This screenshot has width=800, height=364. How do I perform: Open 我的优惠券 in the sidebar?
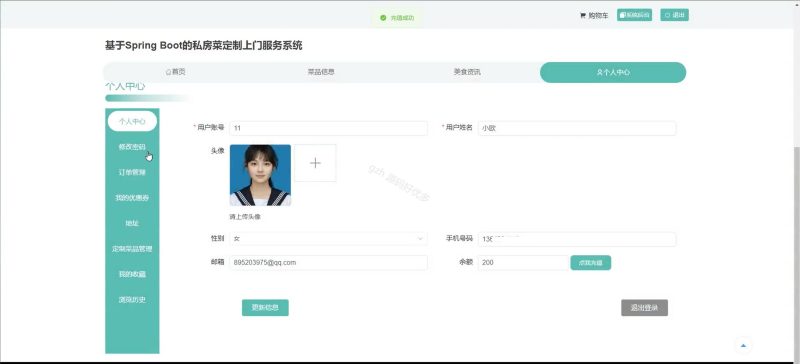(132, 198)
